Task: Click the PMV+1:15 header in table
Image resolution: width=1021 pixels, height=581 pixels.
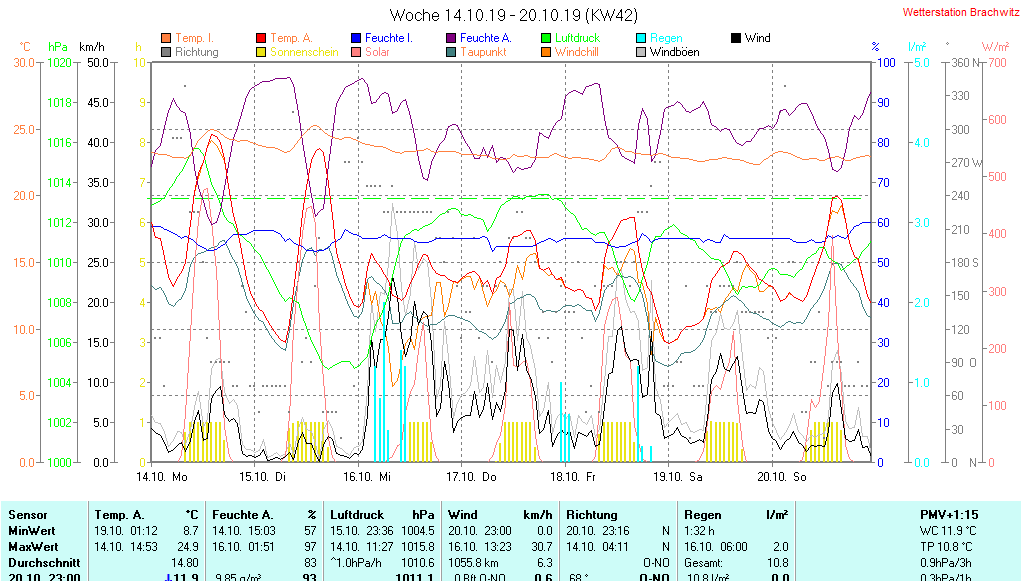Action: 950,514
